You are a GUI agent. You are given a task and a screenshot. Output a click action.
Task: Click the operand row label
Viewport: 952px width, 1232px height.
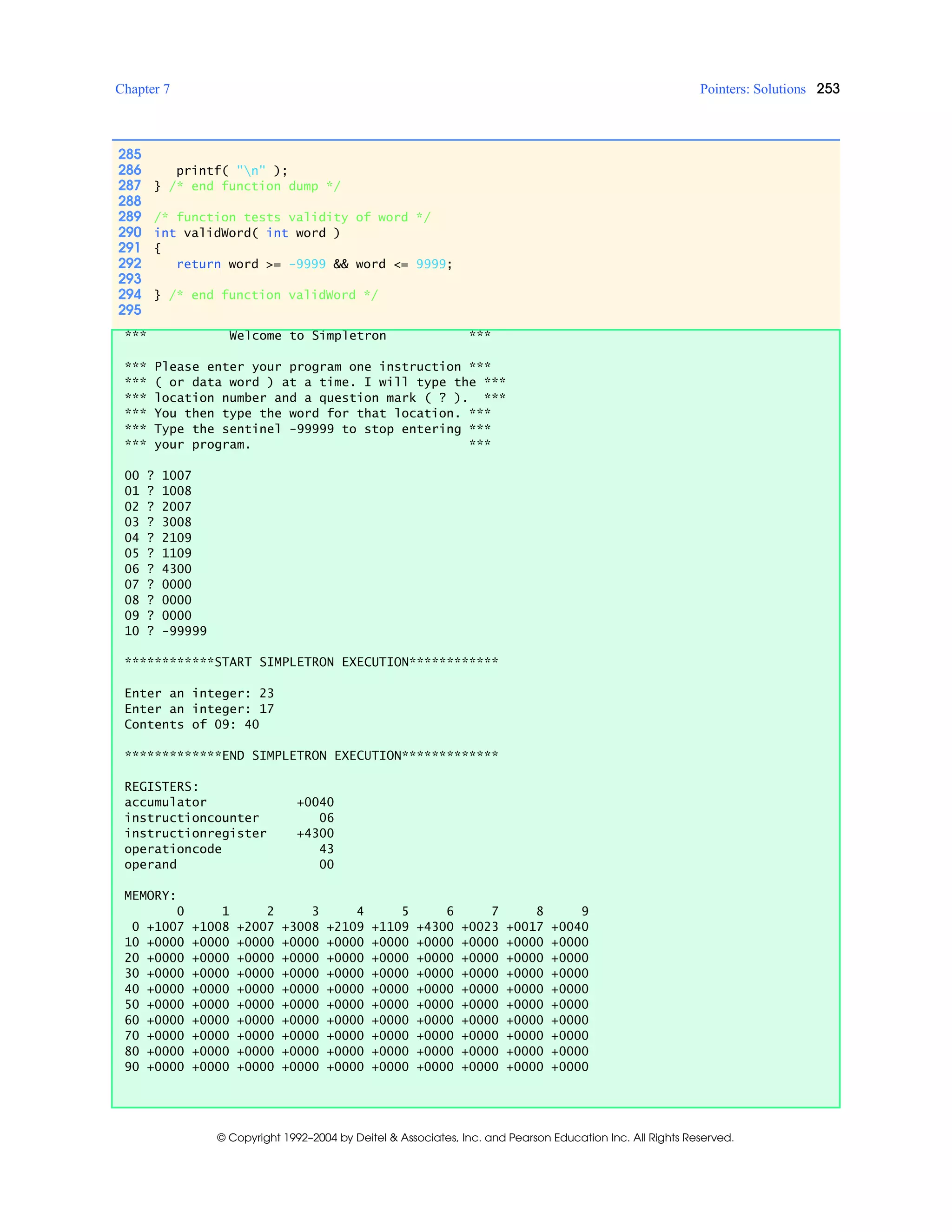151,865
